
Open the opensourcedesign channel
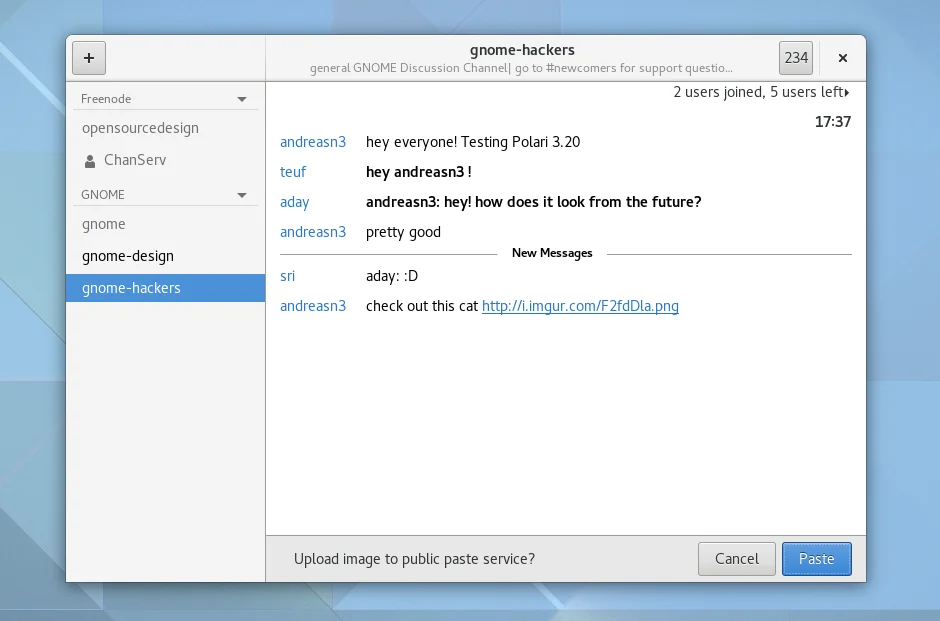tap(140, 128)
